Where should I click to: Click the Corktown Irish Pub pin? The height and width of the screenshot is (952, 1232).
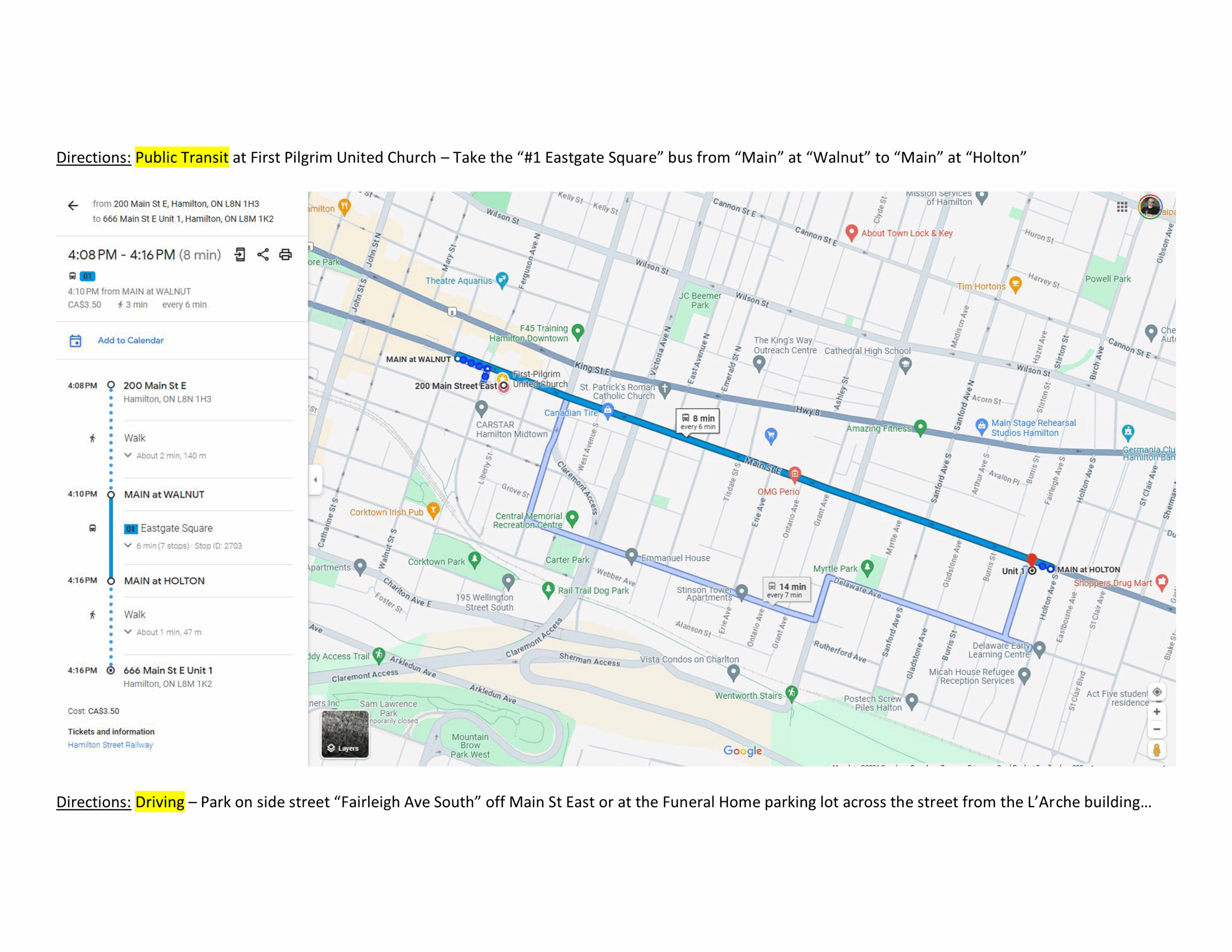[433, 511]
